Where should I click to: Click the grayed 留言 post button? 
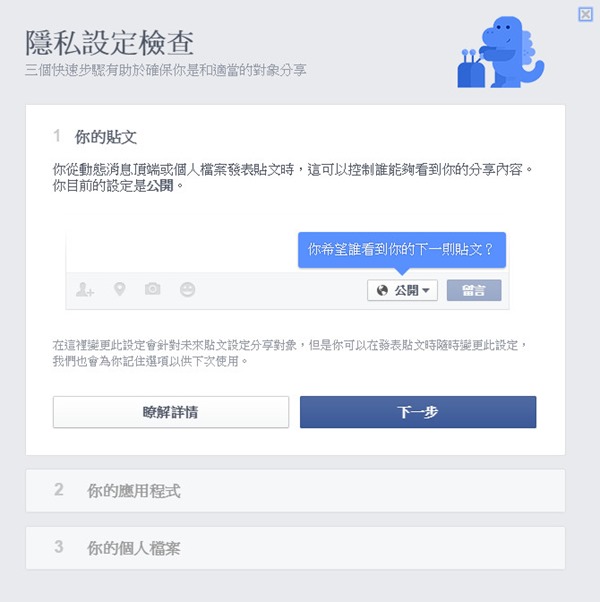(x=474, y=290)
